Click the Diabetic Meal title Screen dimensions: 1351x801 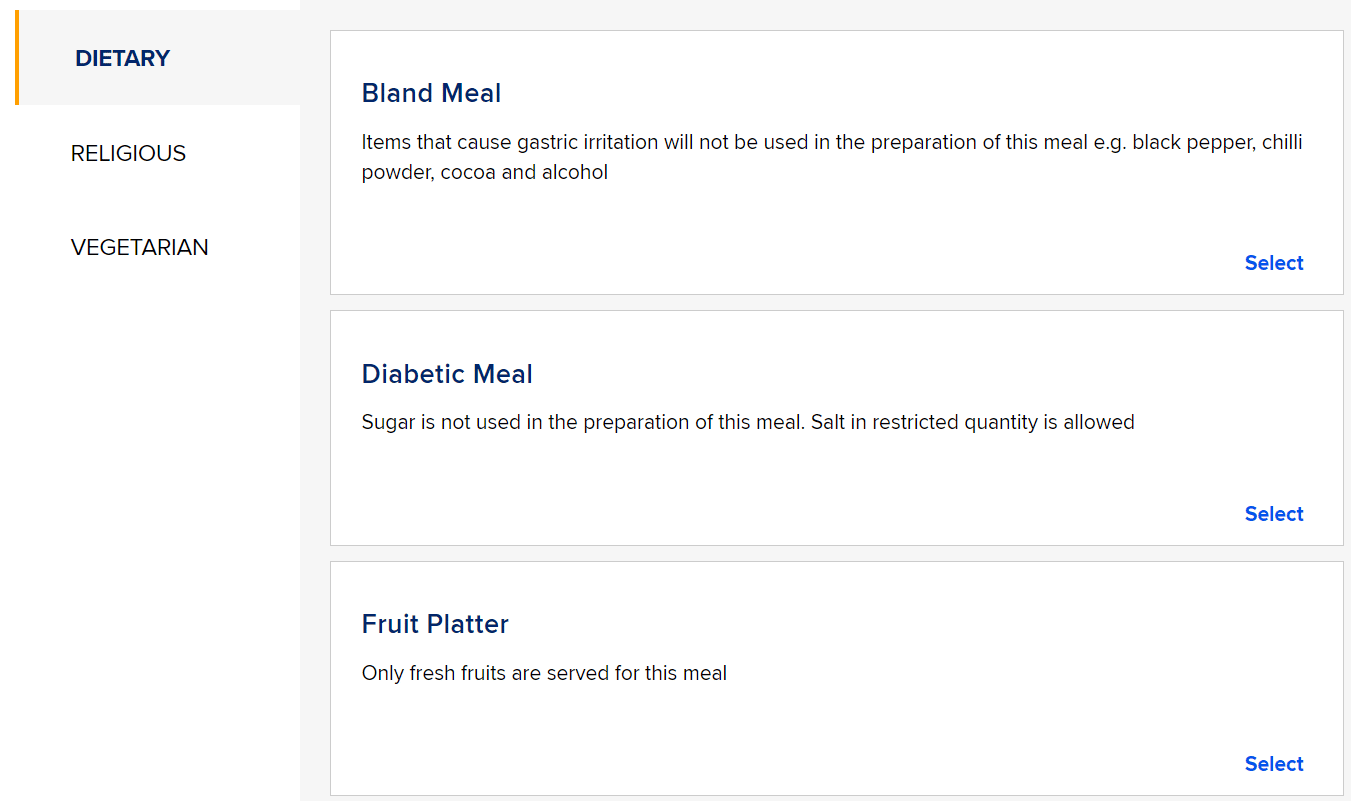pos(447,374)
